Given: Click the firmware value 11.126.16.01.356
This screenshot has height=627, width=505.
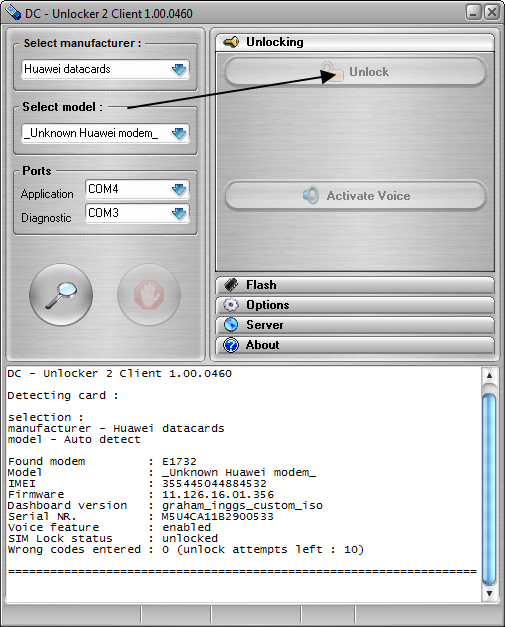Looking at the screenshot, I should [x=218, y=495].
